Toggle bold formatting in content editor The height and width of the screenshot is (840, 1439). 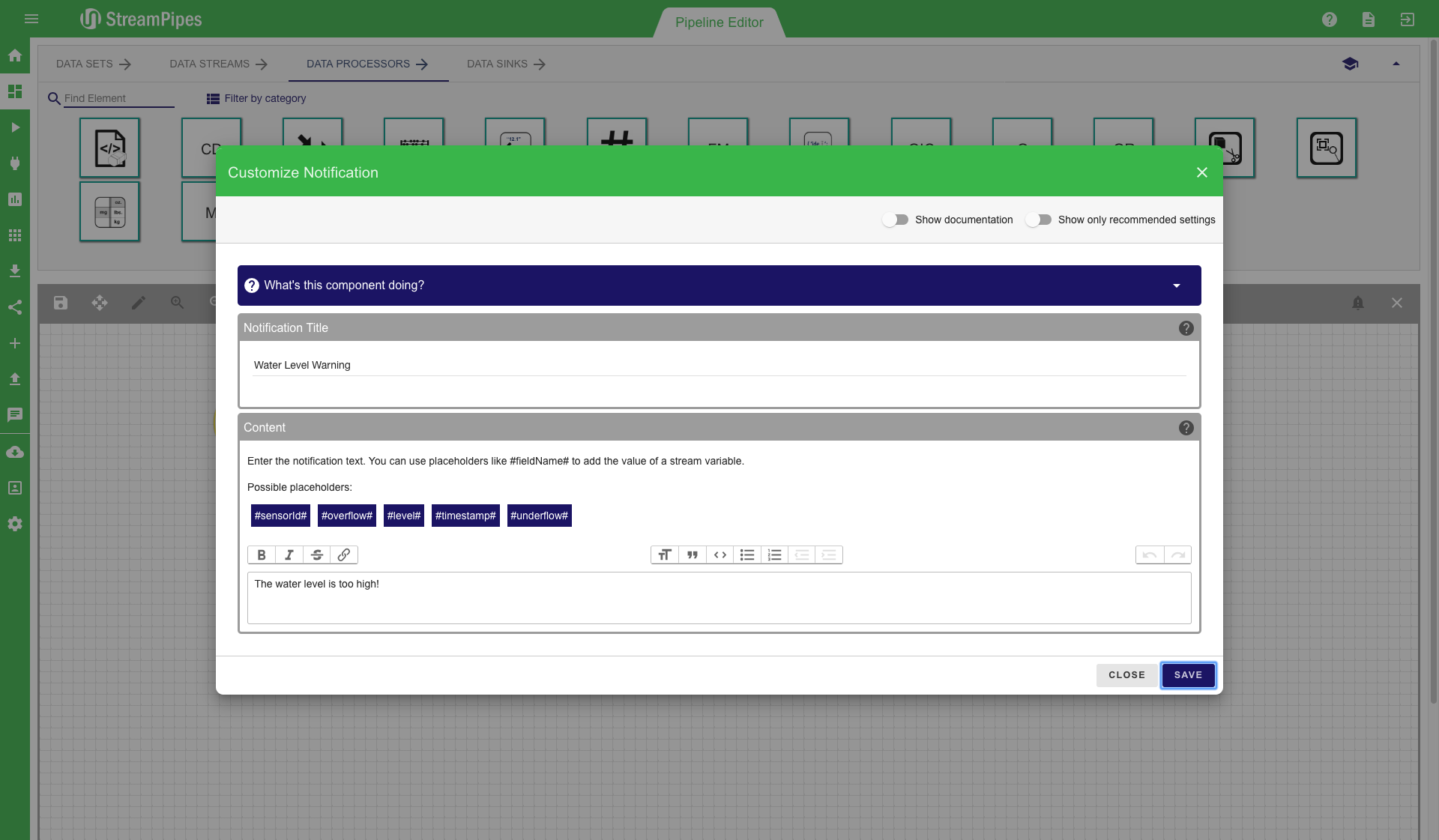pos(262,555)
